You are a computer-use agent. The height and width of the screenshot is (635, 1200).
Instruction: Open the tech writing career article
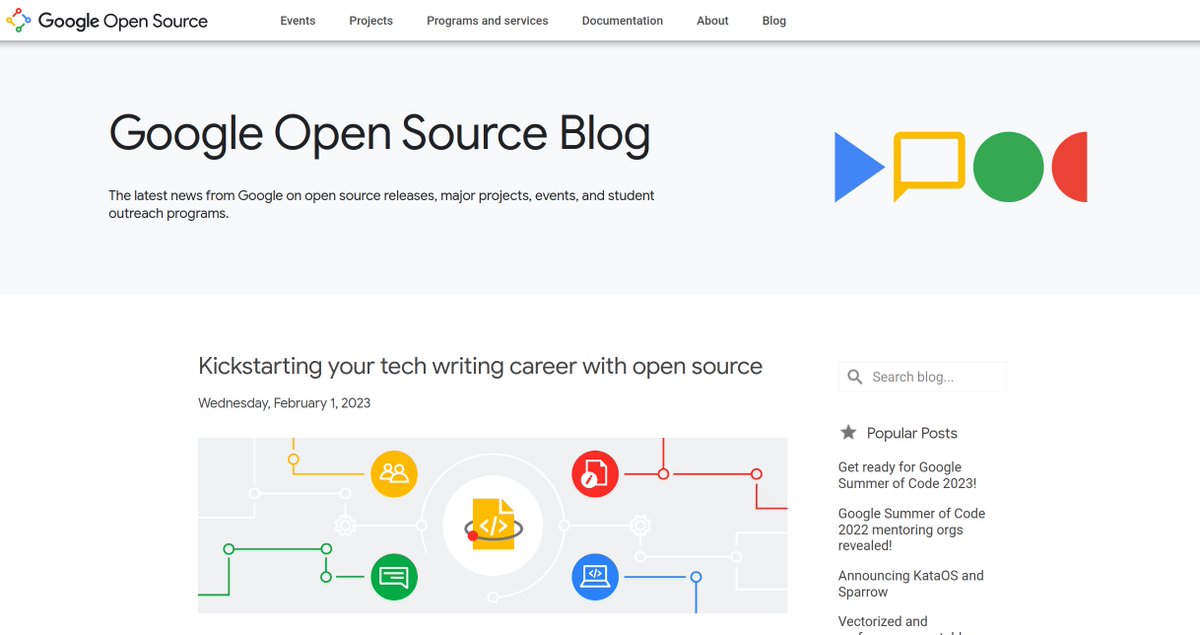pyautogui.click(x=480, y=366)
